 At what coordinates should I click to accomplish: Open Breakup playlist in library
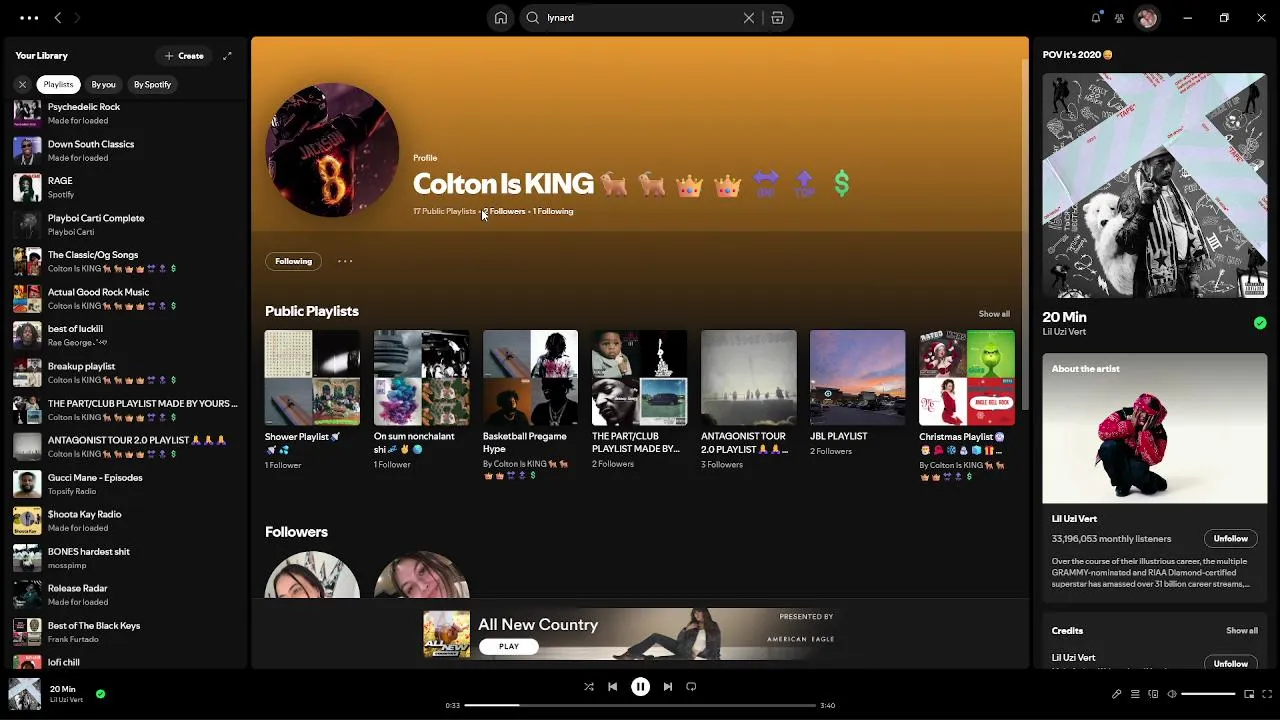tap(125, 372)
